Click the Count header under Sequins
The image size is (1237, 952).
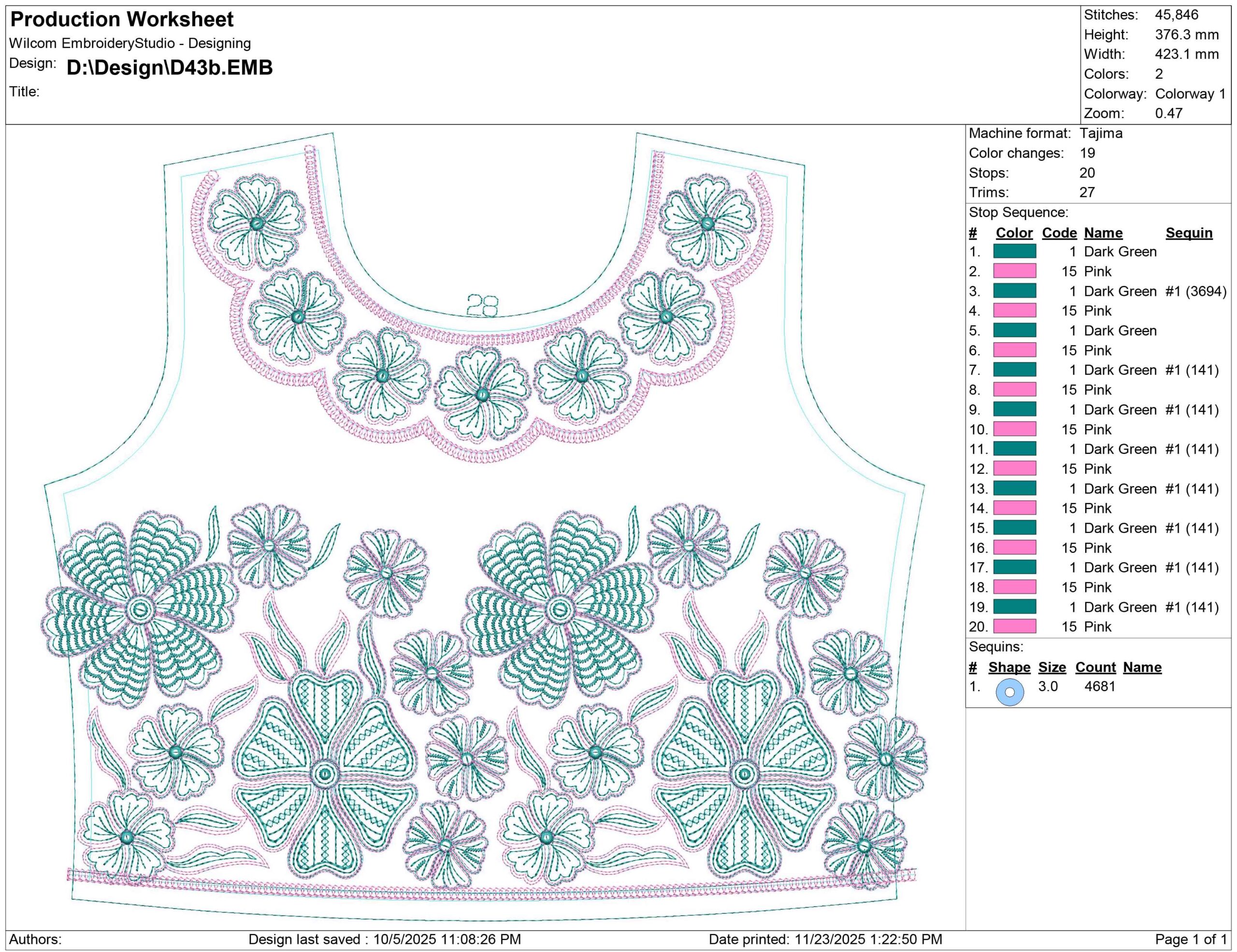point(1095,667)
